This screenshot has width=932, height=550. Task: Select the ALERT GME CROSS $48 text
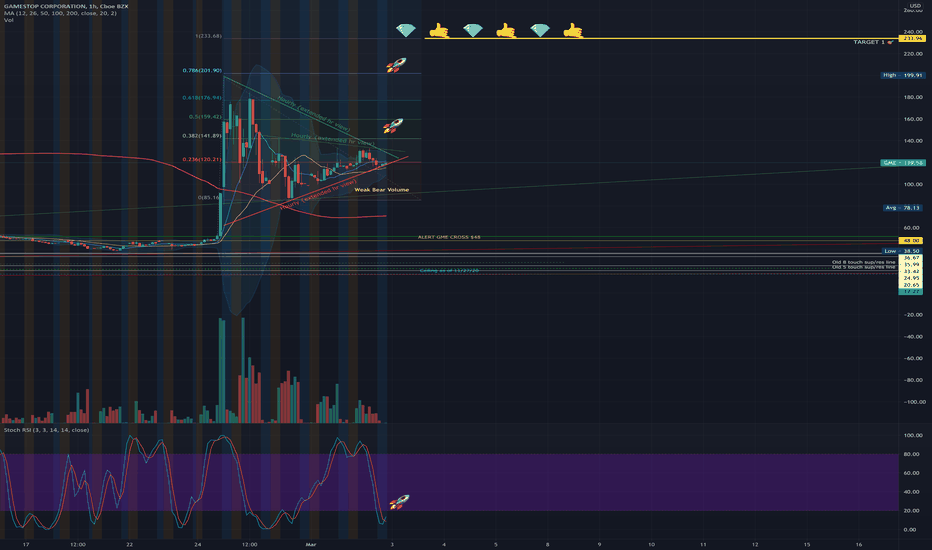click(449, 237)
